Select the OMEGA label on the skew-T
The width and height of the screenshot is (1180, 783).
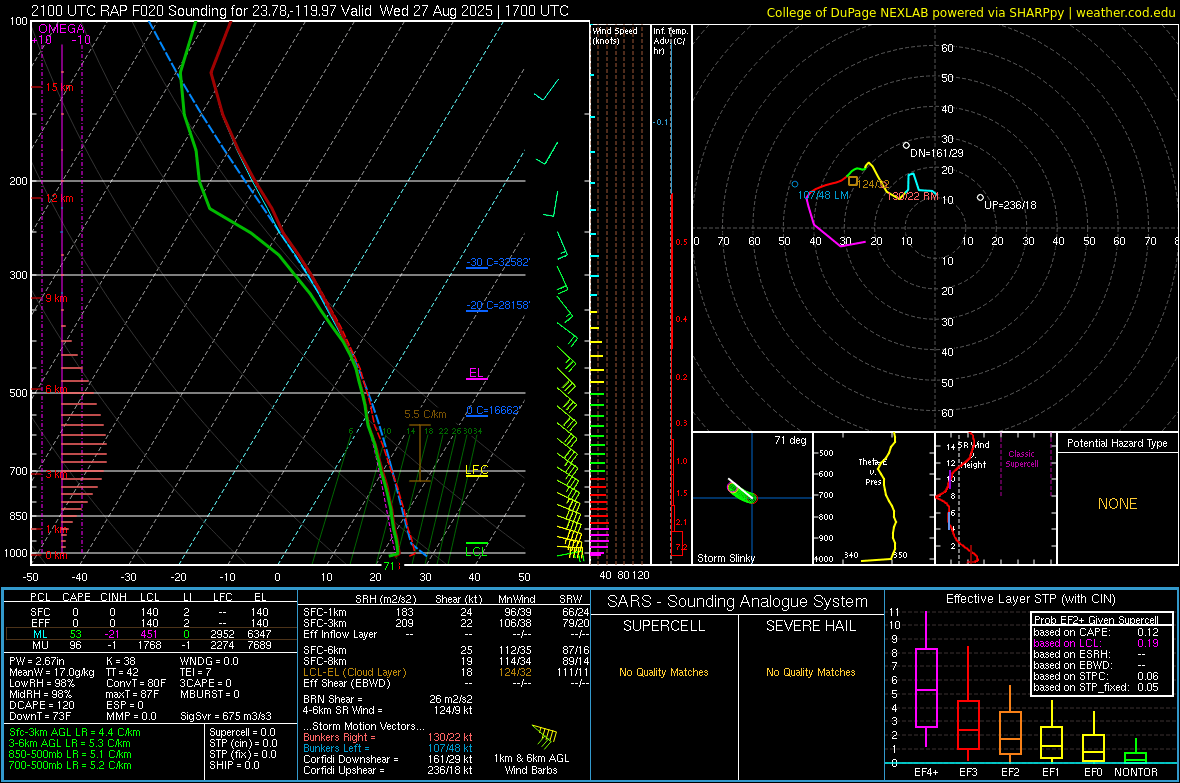tap(61, 29)
